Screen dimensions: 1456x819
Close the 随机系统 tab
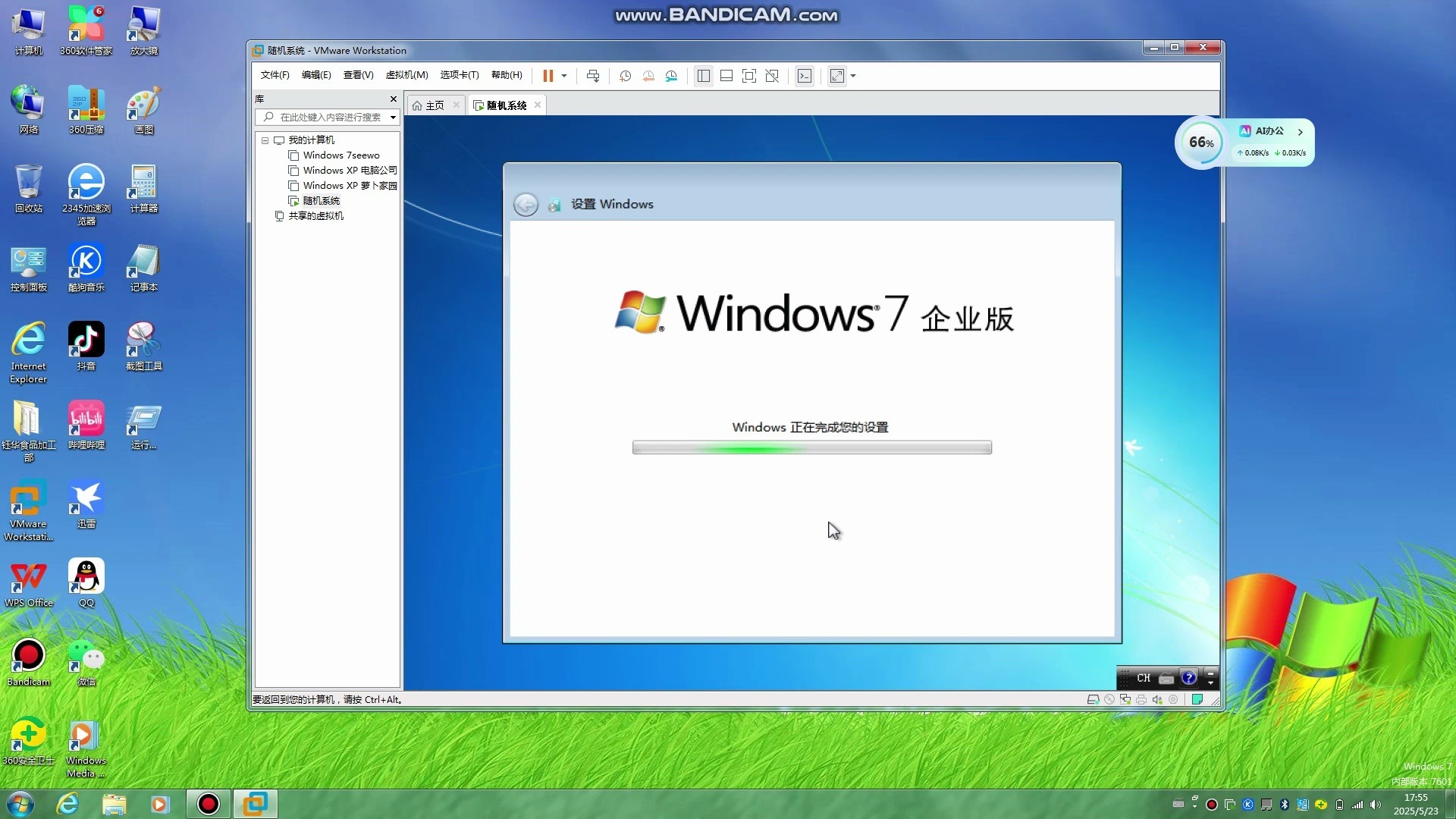click(538, 105)
